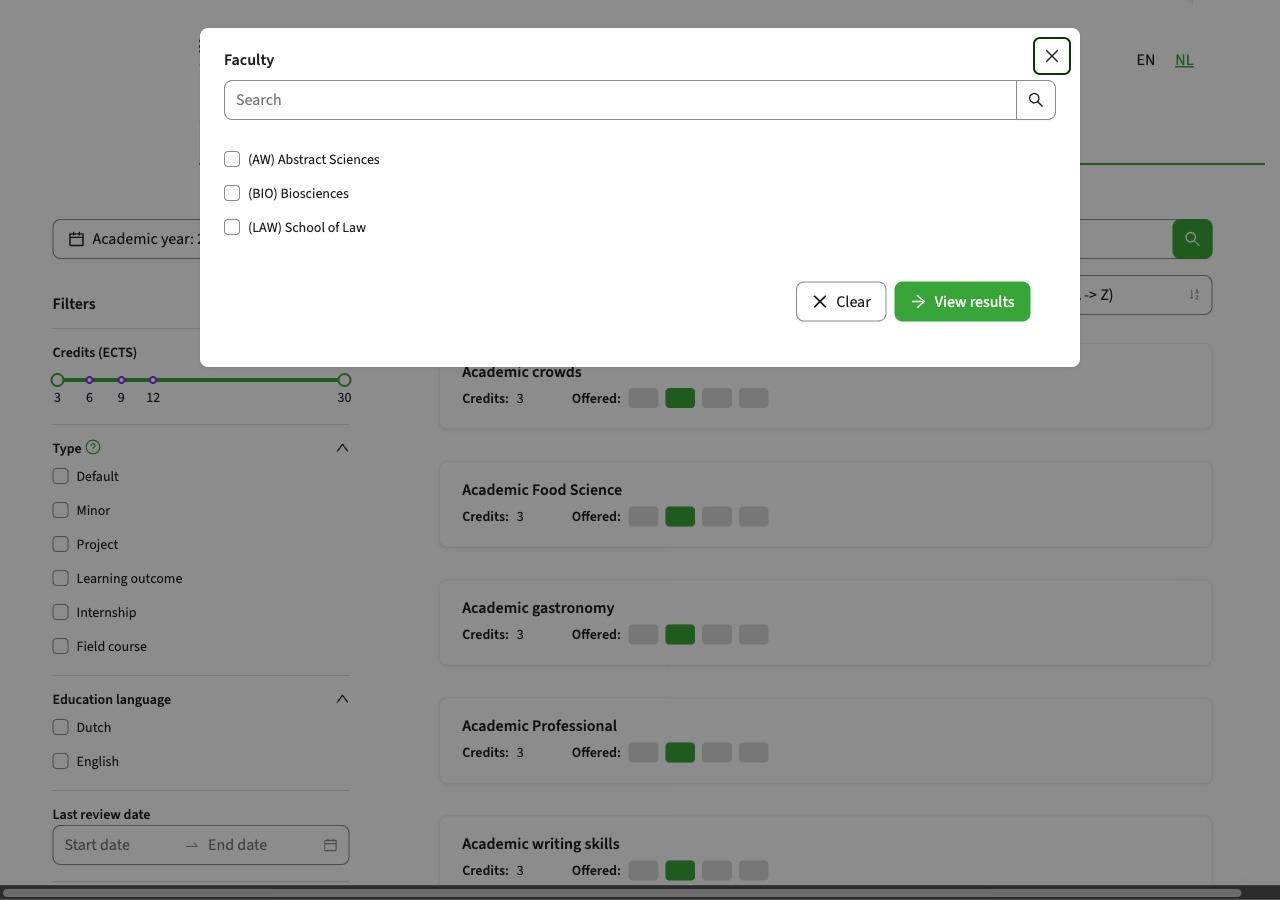Image resolution: width=1280 pixels, height=900 pixels.
Task: Check the (BIO) Biosciences checkbox
Action: (x=232, y=193)
